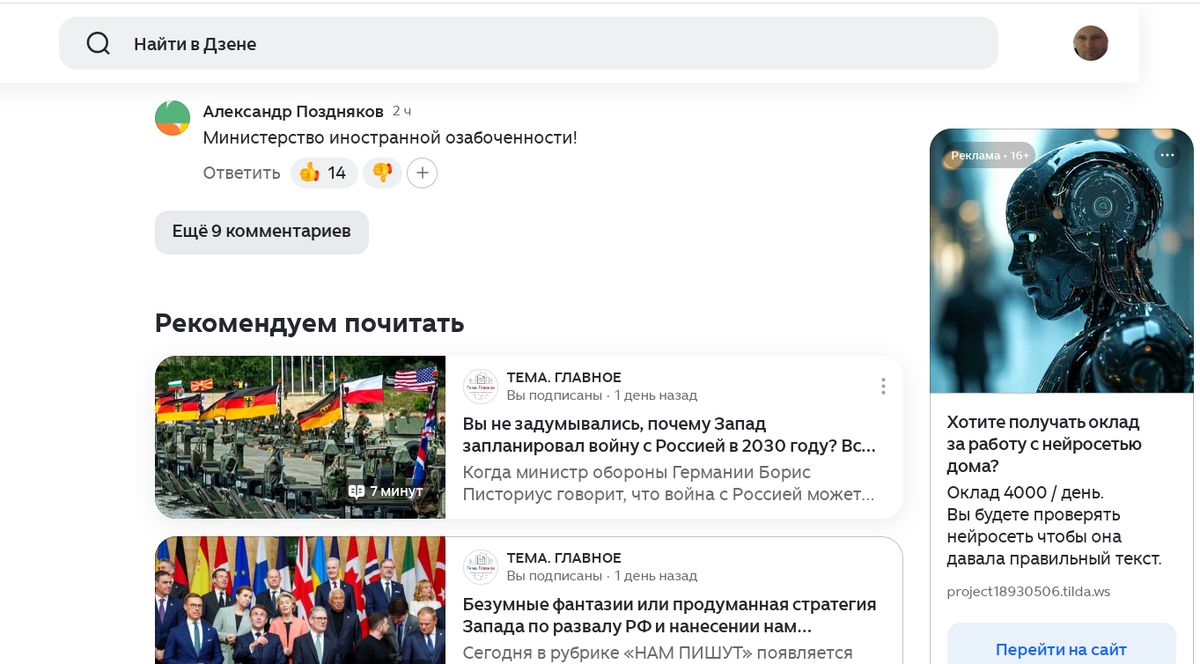Toggle the thumbs-up reaction on the comment

click(x=323, y=172)
